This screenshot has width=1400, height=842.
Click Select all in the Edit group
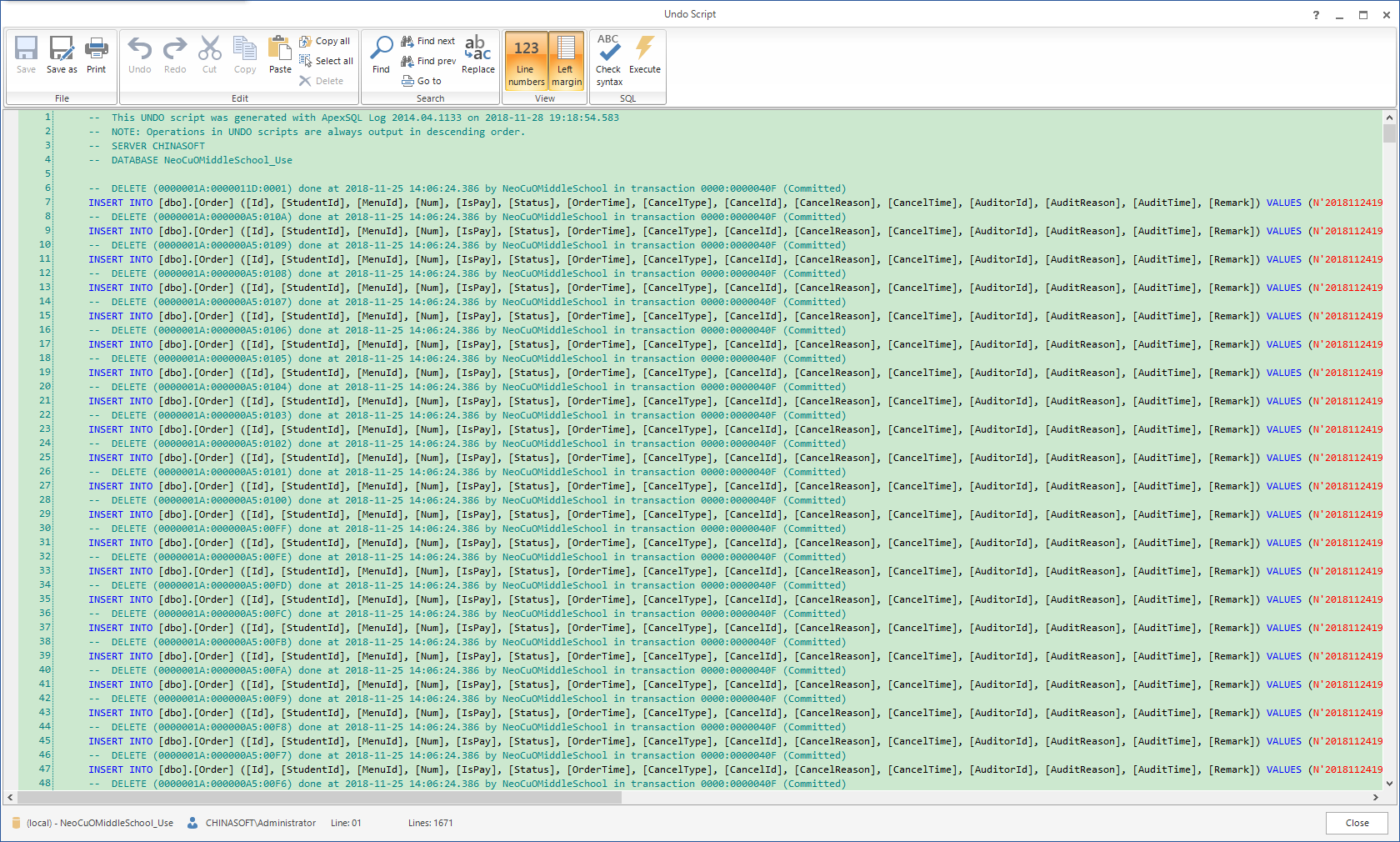point(326,60)
